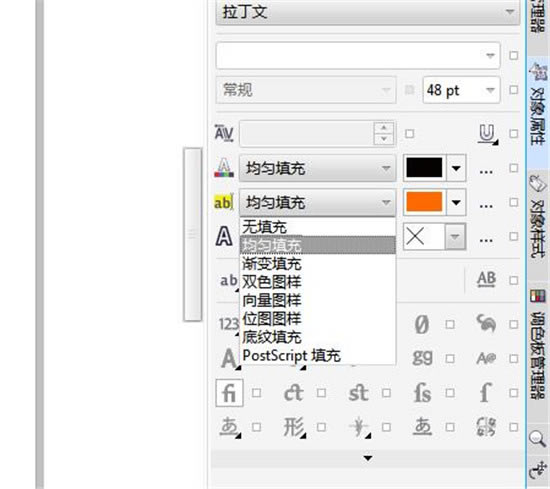Viewport: 550px width, 489px height.
Task: Click the underlined あ kana icon
Action: (230, 427)
